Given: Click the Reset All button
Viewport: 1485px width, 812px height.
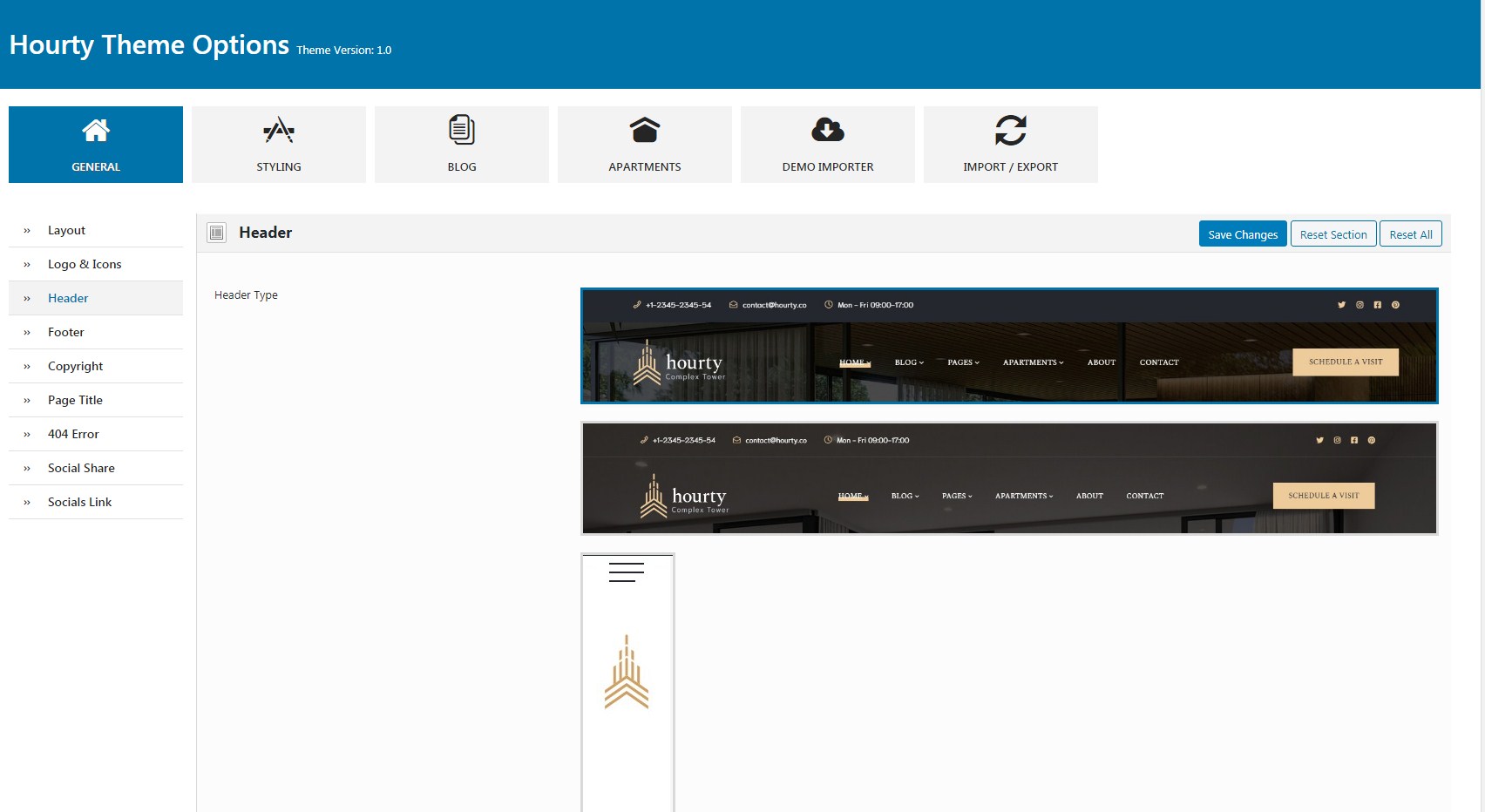Looking at the screenshot, I should click(x=1411, y=234).
